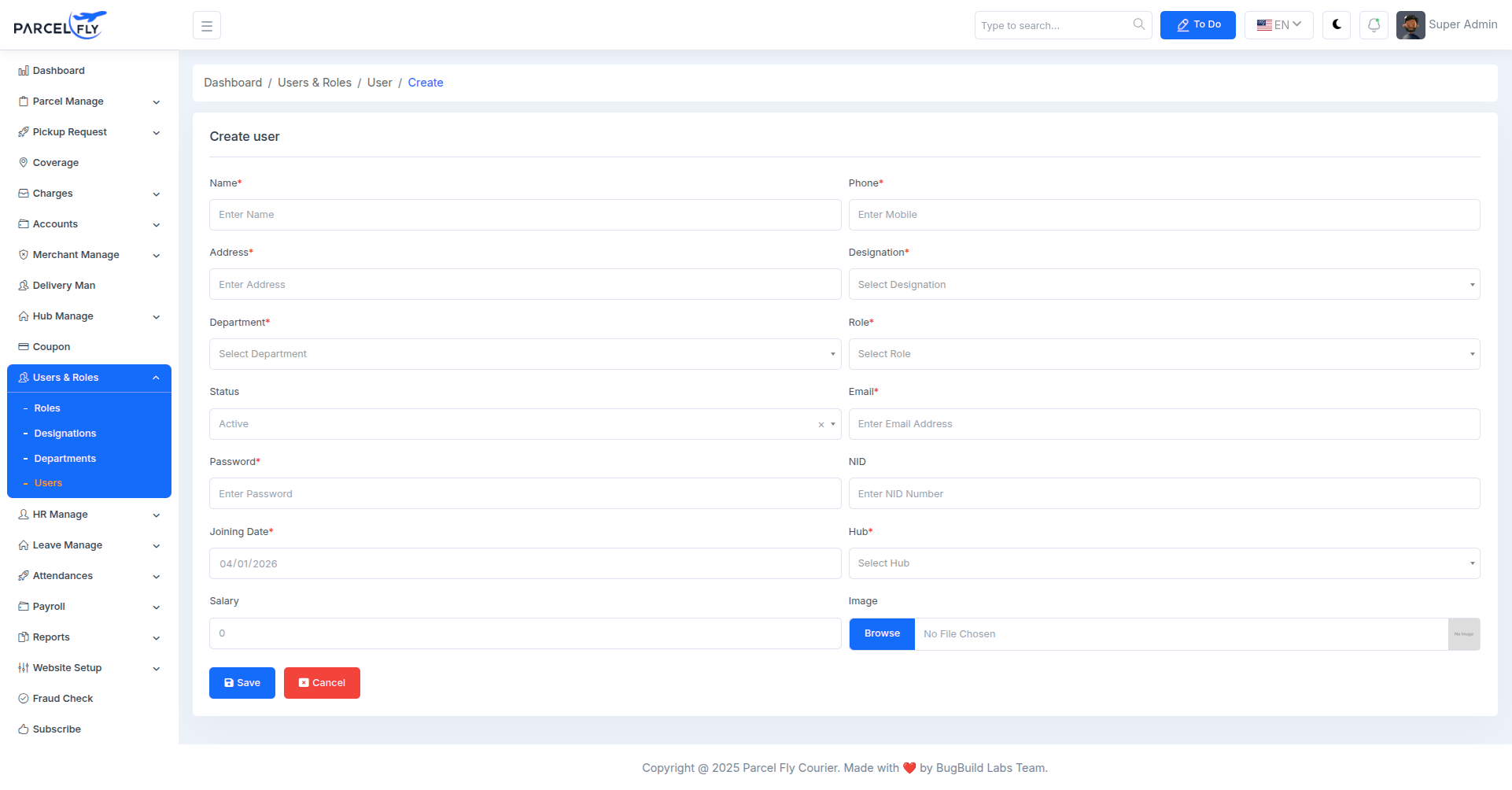This screenshot has width=1512, height=790.
Task: Open the Subscribe sidebar item
Action: click(56, 729)
